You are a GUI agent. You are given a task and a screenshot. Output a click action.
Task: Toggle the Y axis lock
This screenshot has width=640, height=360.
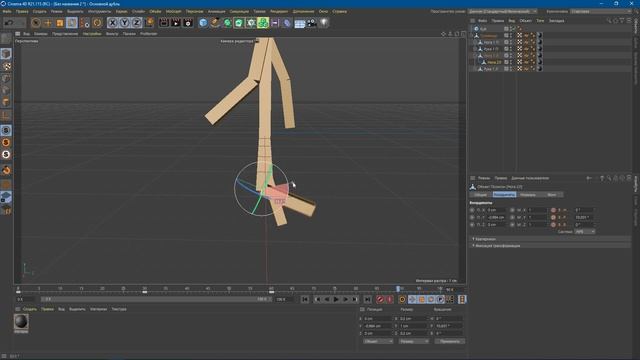tap(124, 23)
